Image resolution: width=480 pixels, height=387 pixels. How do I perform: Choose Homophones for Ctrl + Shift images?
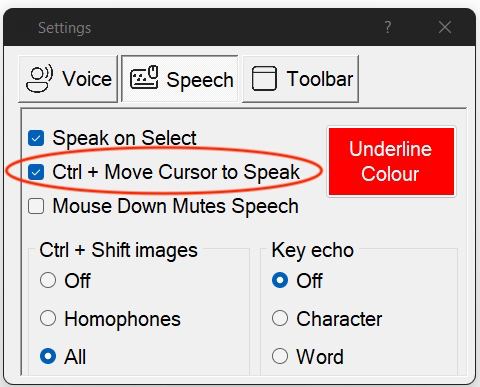pyautogui.click(x=48, y=318)
